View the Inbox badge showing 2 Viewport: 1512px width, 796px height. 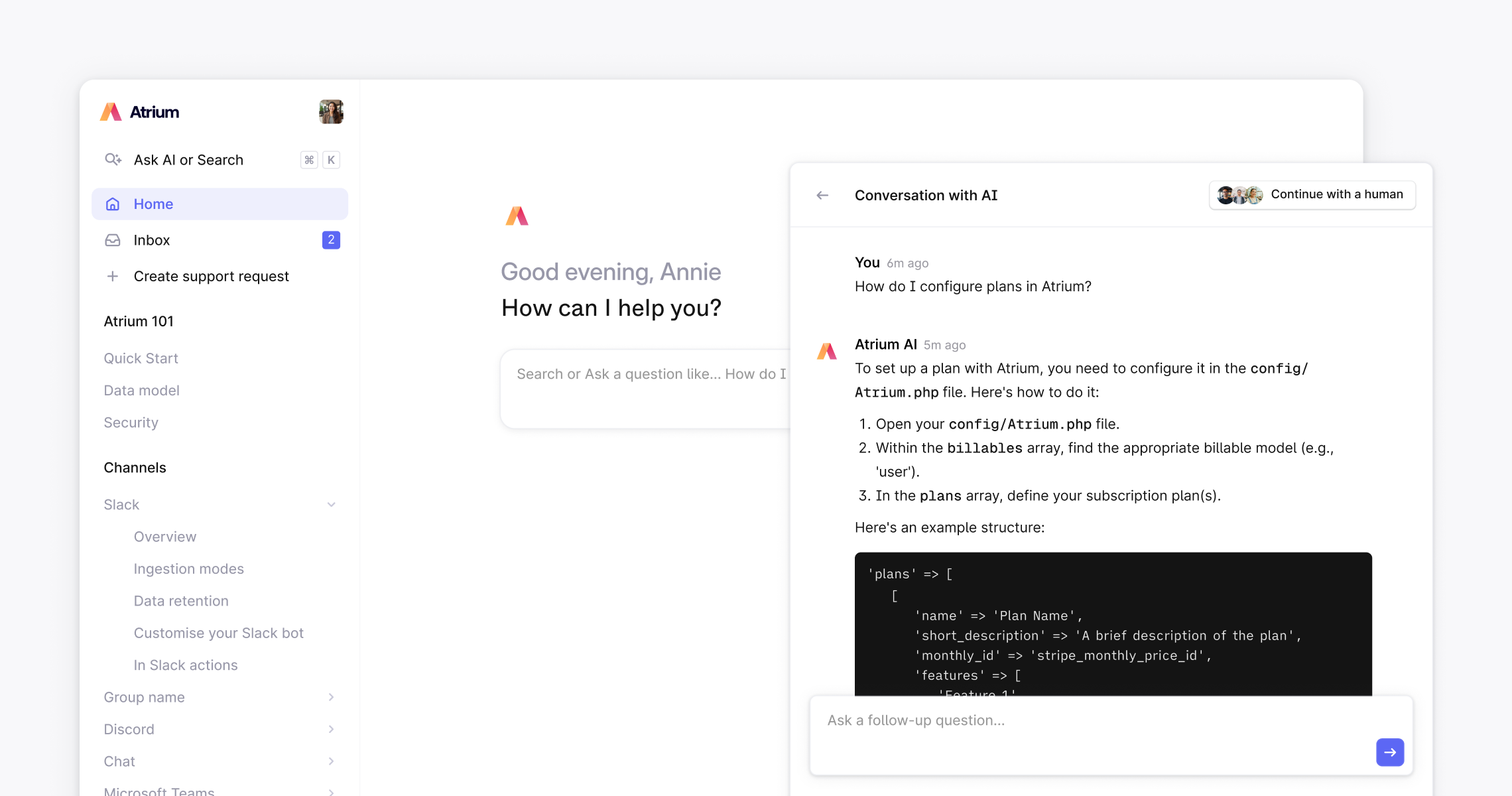click(x=331, y=240)
